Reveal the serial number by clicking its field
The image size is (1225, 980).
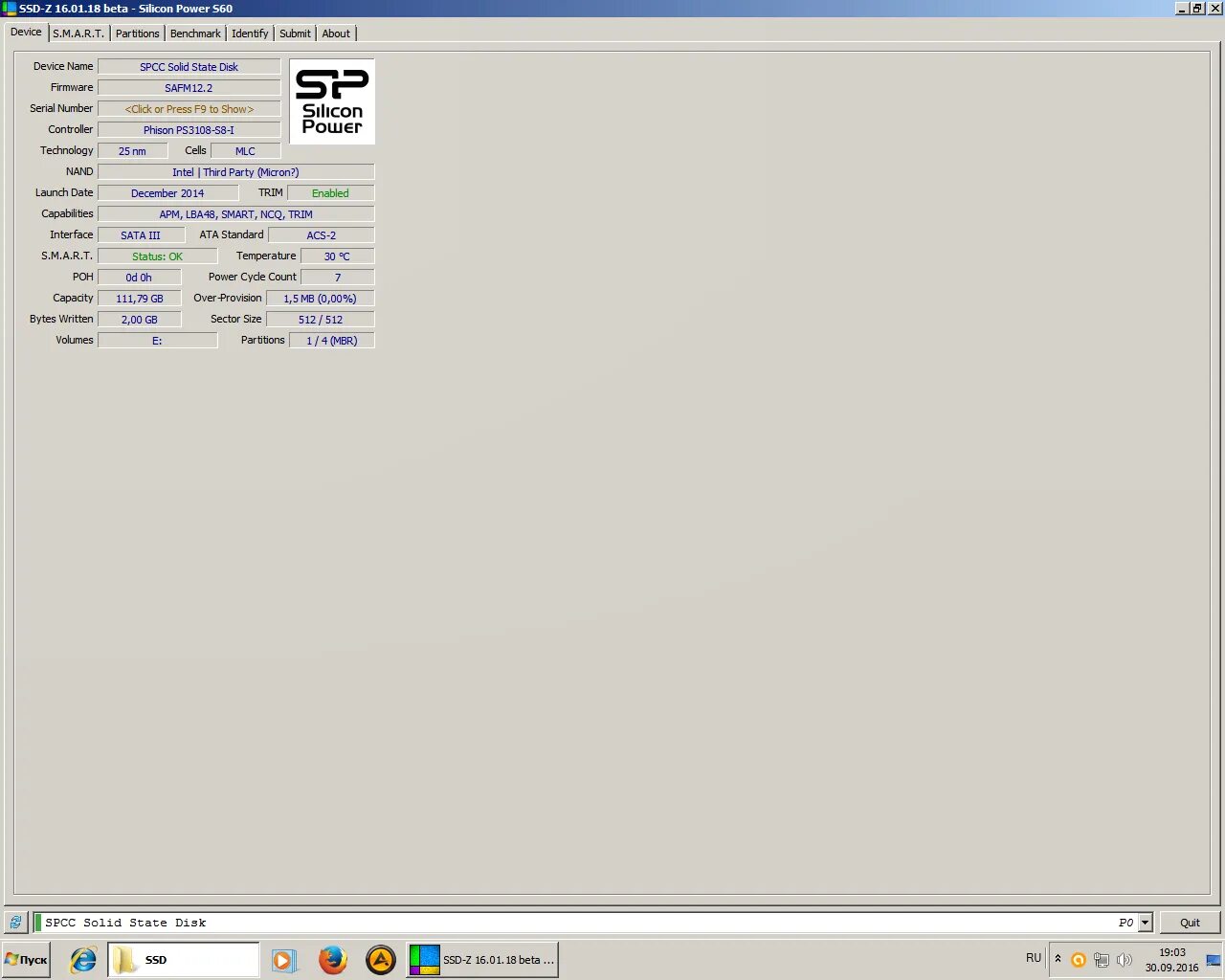[189, 109]
